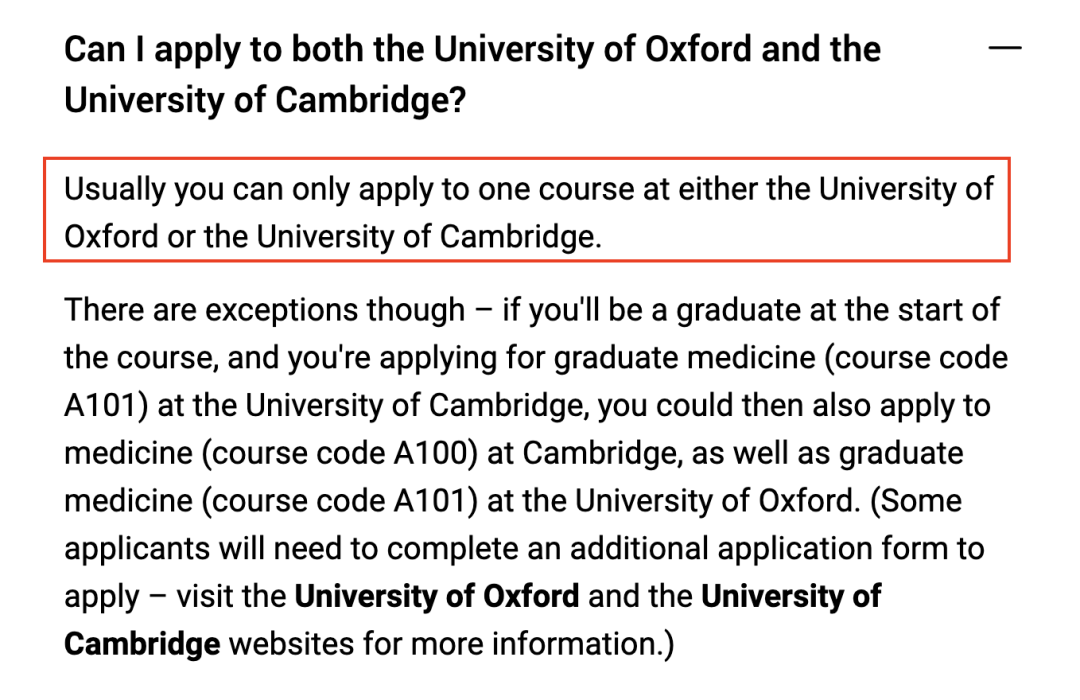The width and height of the screenshot is (1080, 700).
Task: Click the word 'Usually' starting the answer
Action: coord(114,189)
